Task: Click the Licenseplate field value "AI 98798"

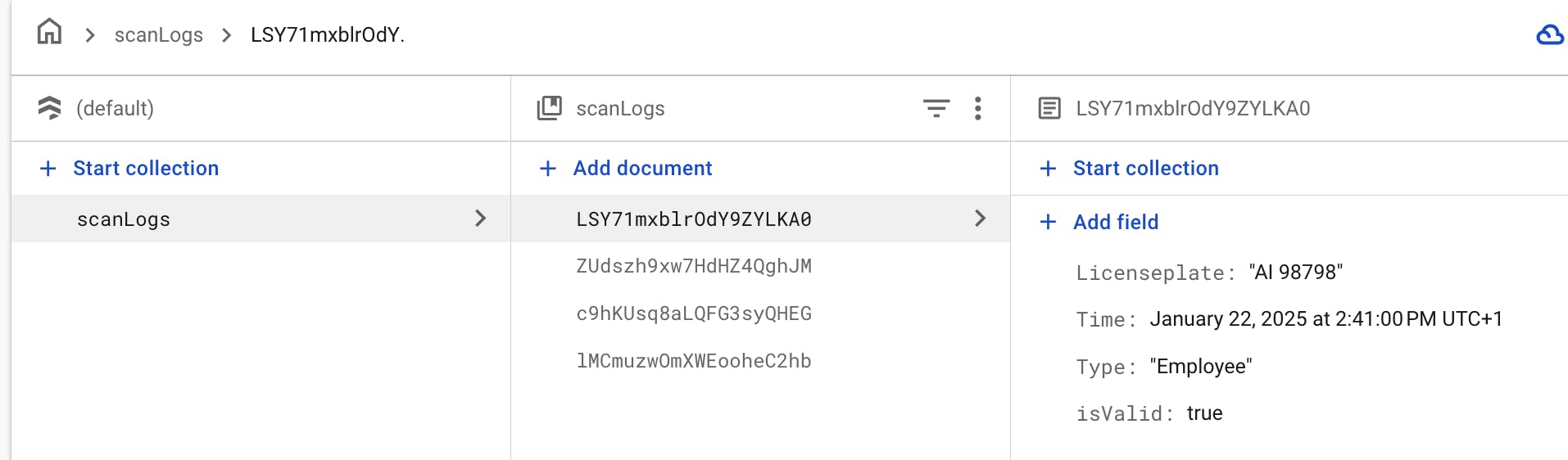Action: pyautogui.click(x=1296, y=272)
